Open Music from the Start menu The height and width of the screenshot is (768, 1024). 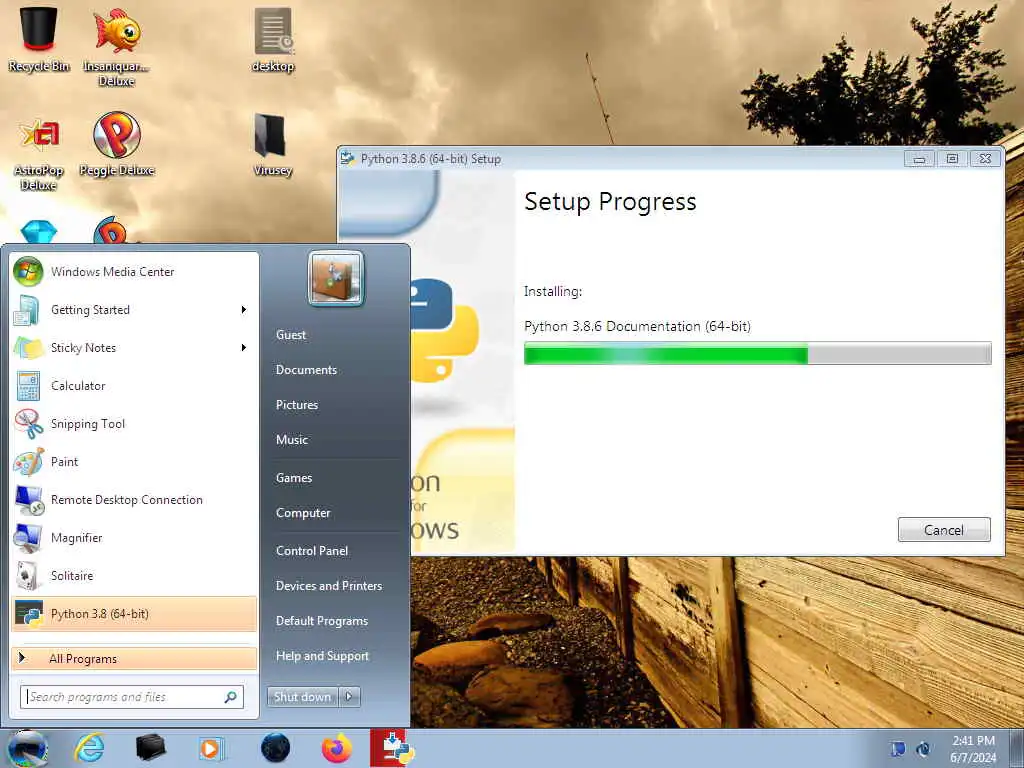(292, 440)
